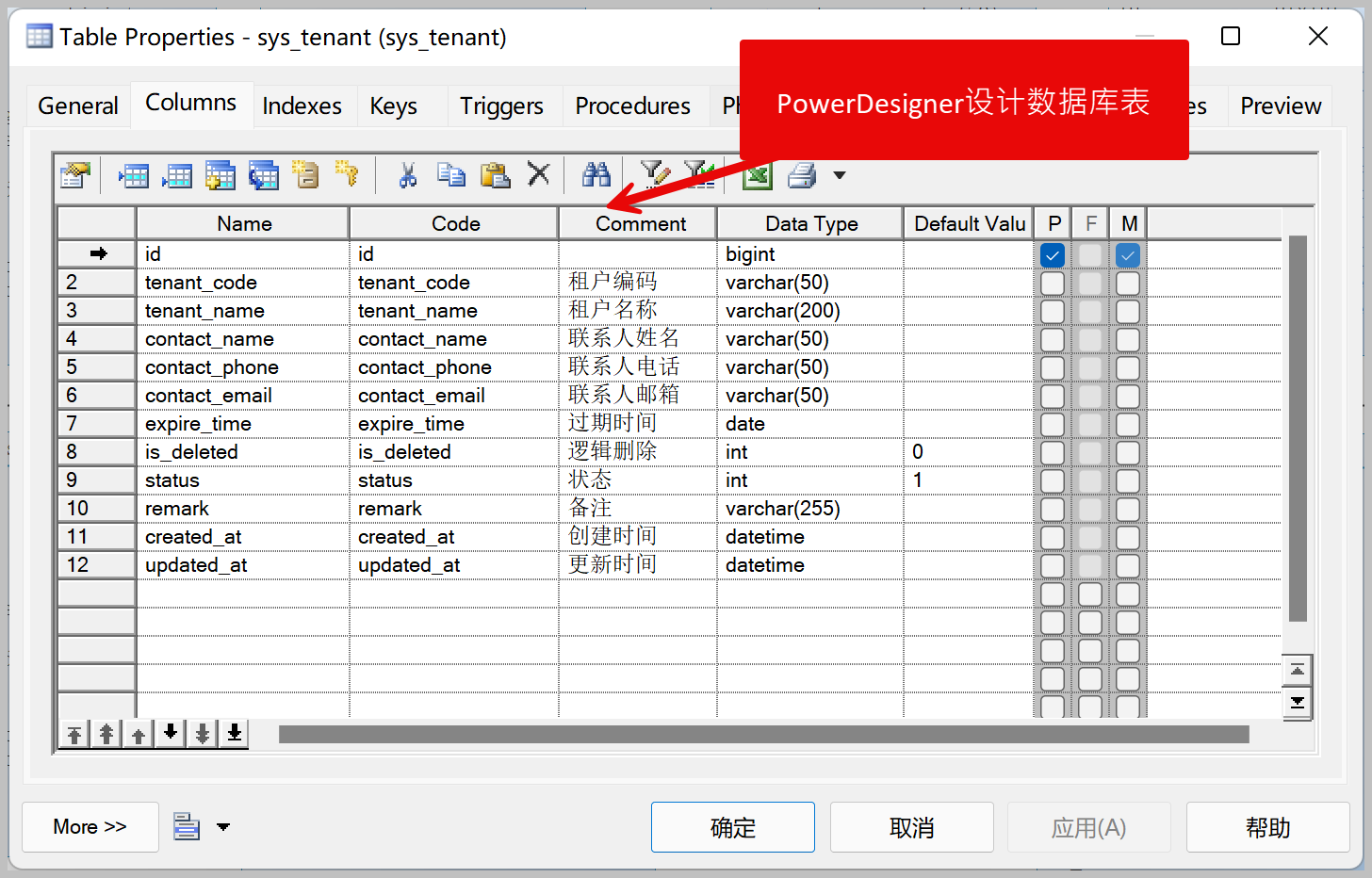
Task: Click the 确定 button
Action: pyautogui.click(x=732, y=827)
